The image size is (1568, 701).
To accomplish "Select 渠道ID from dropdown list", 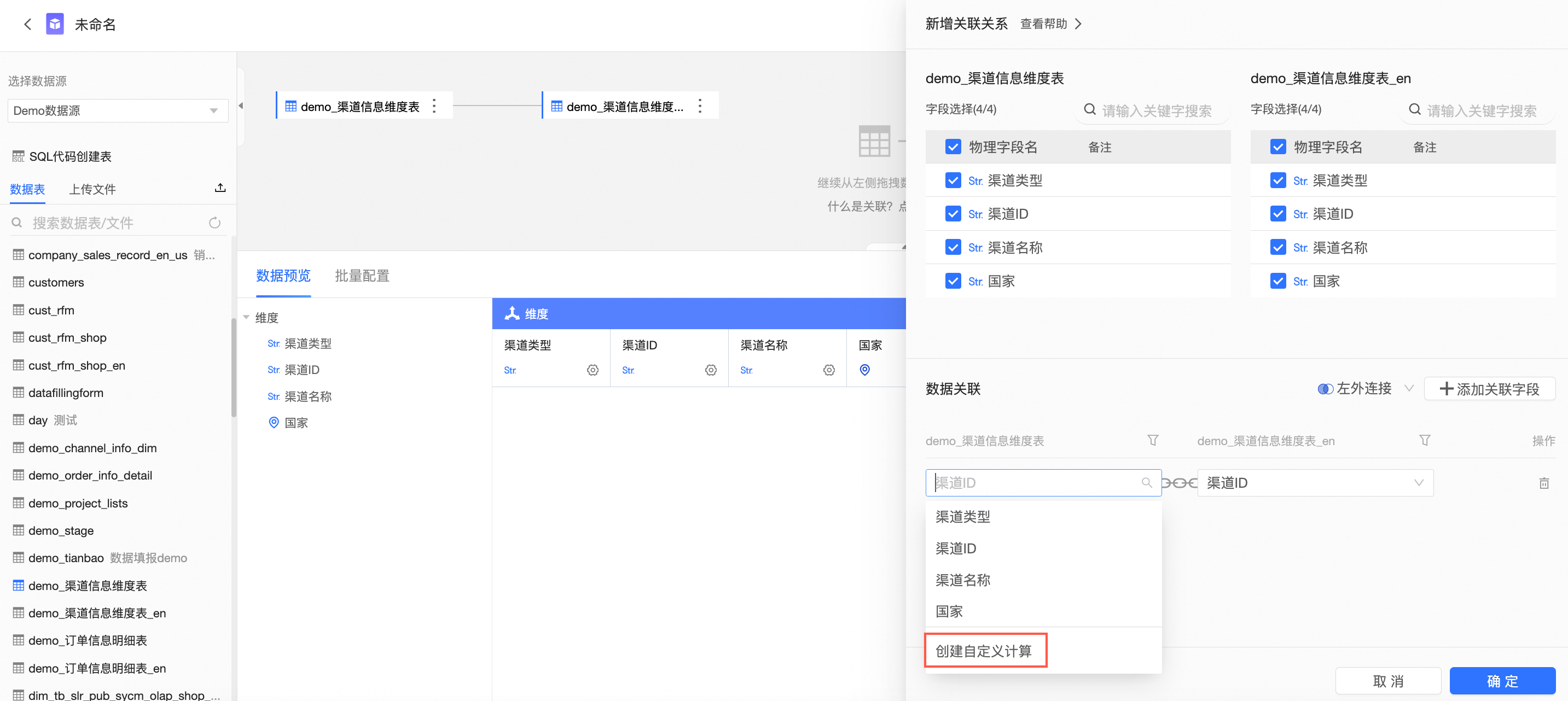I will [x=1043, y=549].
